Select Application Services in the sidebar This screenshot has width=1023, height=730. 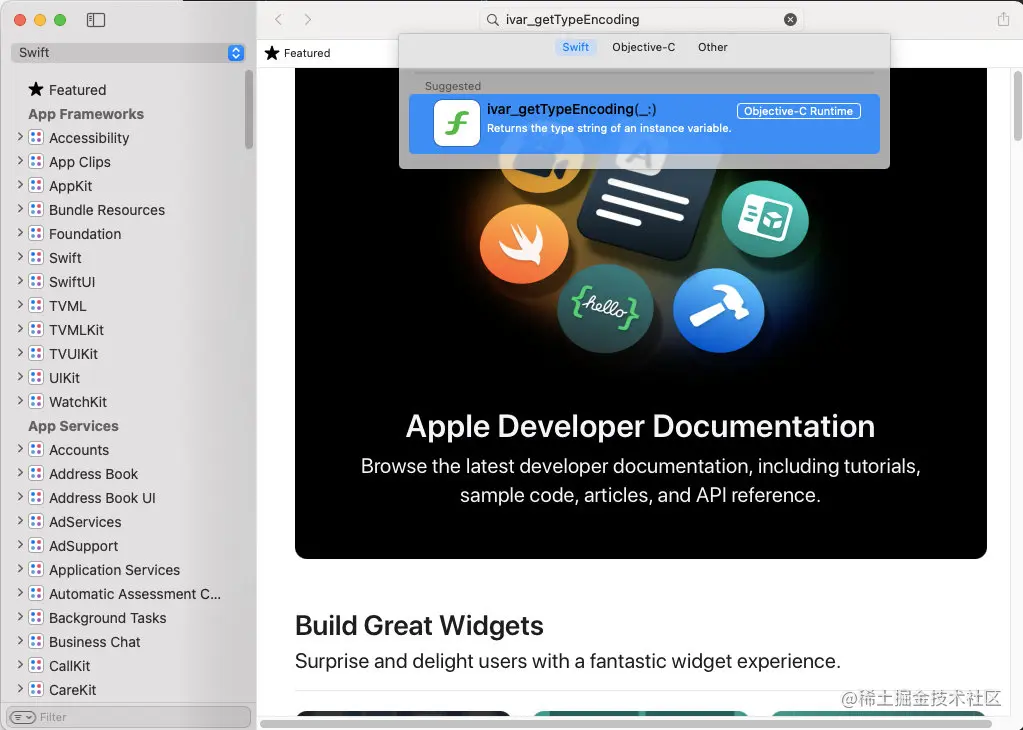point(114,570)
